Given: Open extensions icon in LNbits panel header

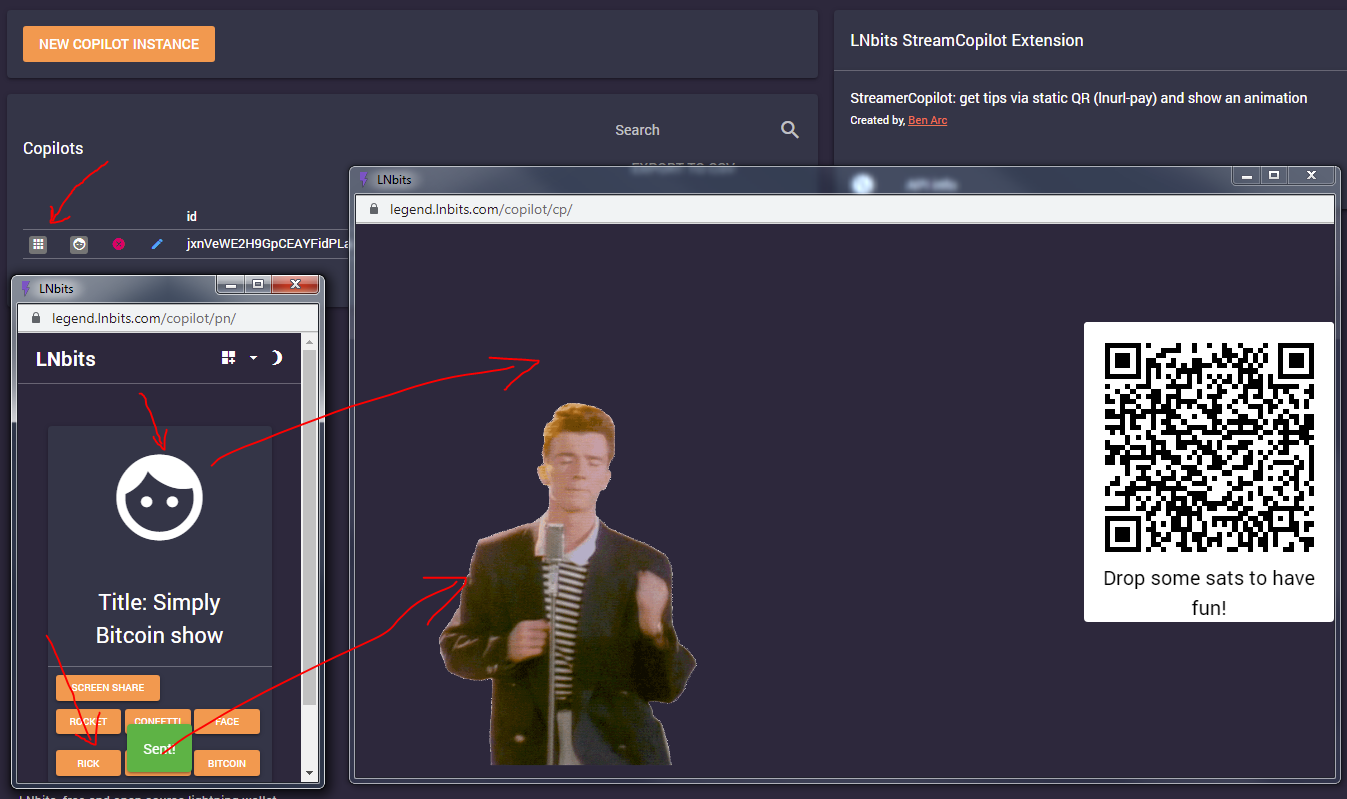Looking at the screenshot, I should click(x=229, y=358).
